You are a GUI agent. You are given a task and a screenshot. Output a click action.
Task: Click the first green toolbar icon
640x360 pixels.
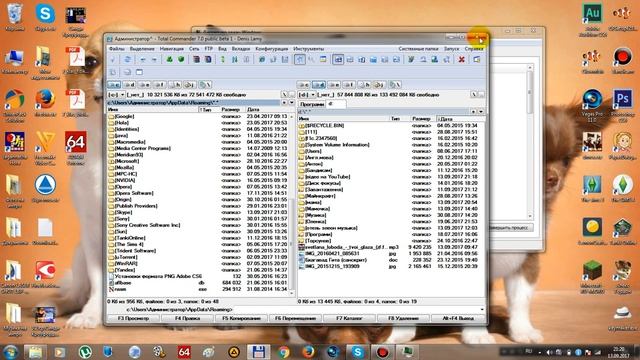pyautogui.click(x=169, y=60)
